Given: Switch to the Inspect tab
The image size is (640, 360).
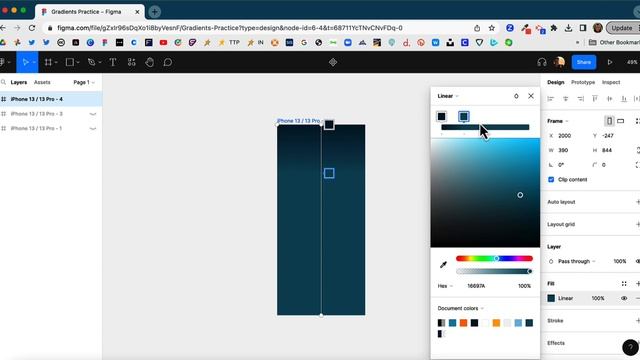Looking at the screenshot, I should [611, 82].
